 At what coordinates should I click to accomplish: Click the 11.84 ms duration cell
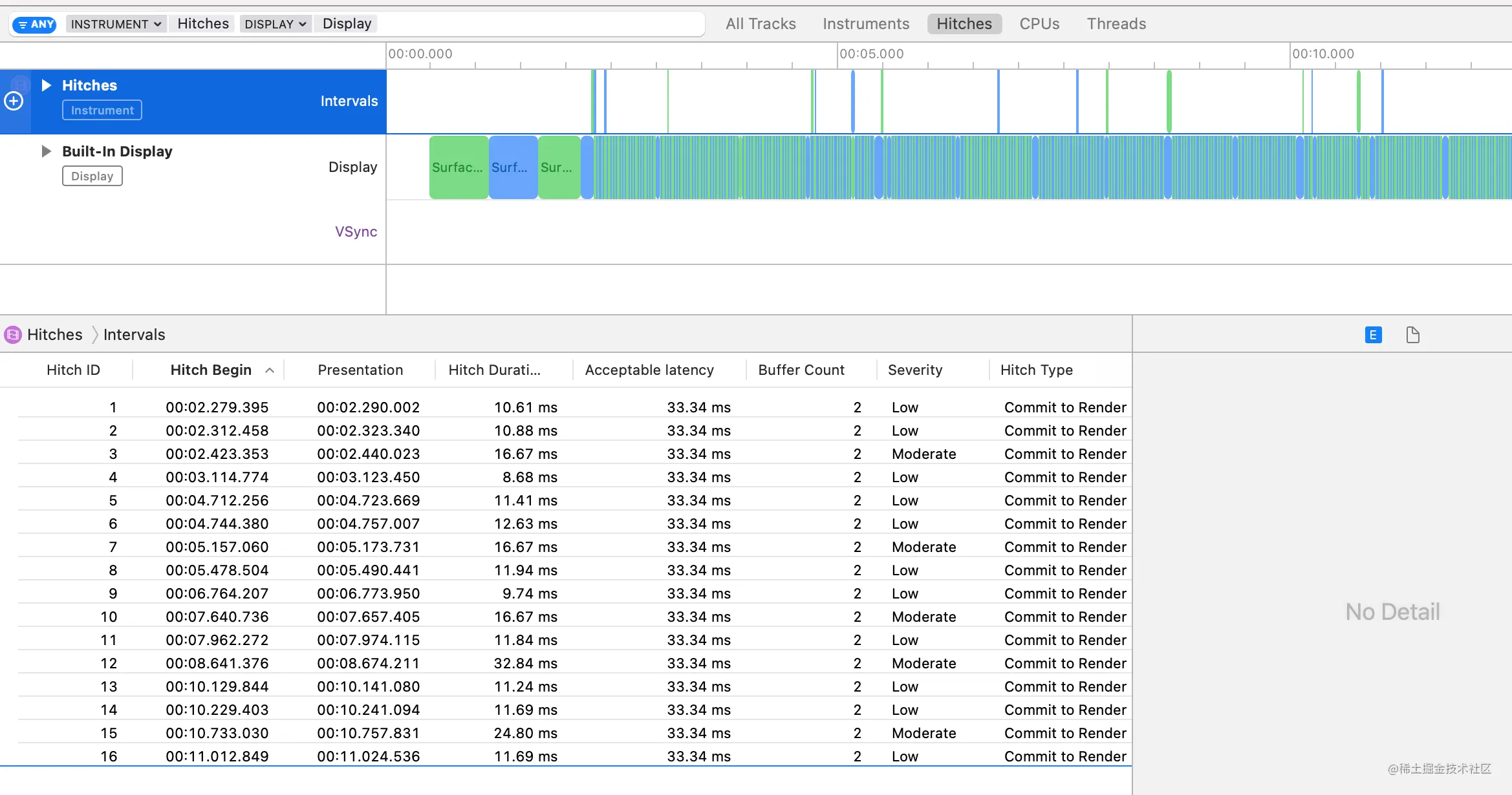pyautogui.click(x=526, y=640)
